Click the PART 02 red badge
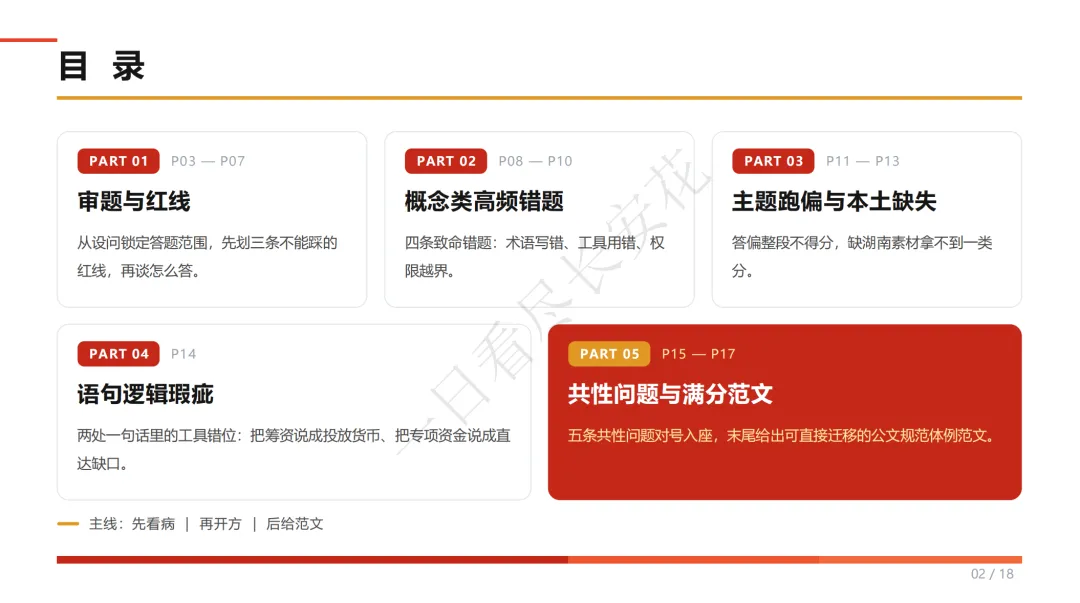The height and width of the screenshot is (603, 1080). (446, 161)
